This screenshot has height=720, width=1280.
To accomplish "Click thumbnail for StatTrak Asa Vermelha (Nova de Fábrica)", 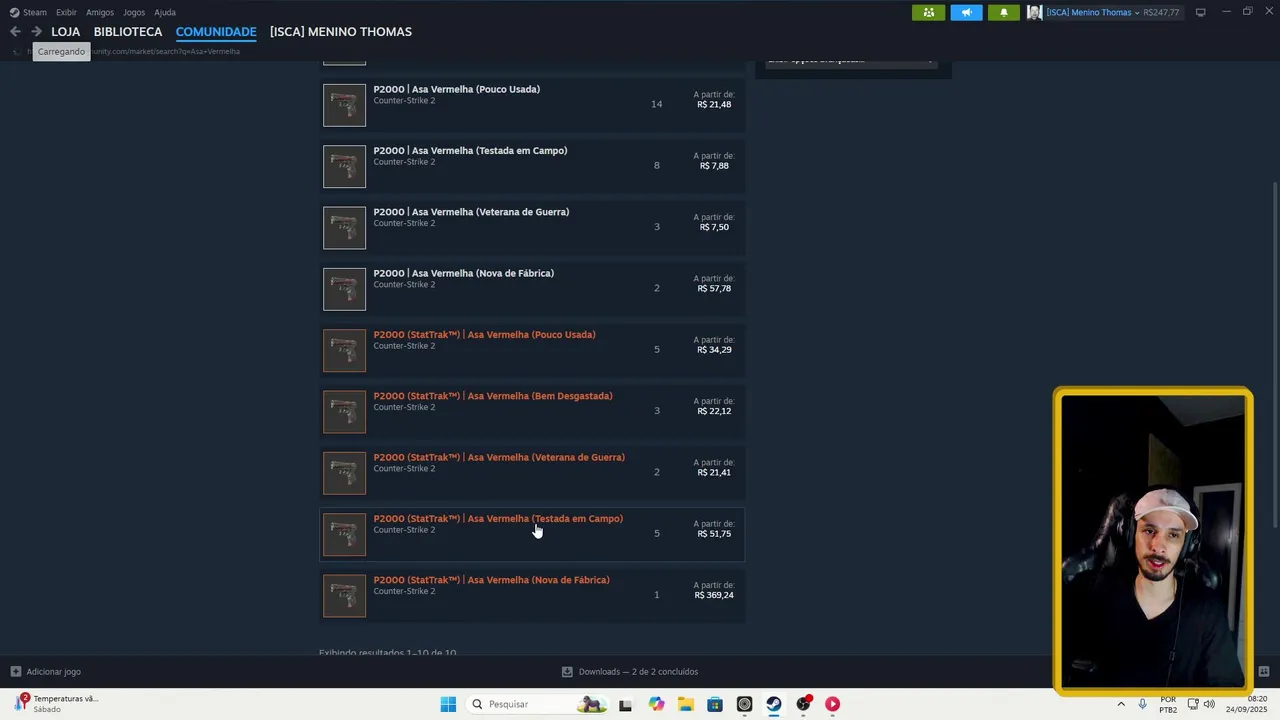I will click(x=344, y=596).
